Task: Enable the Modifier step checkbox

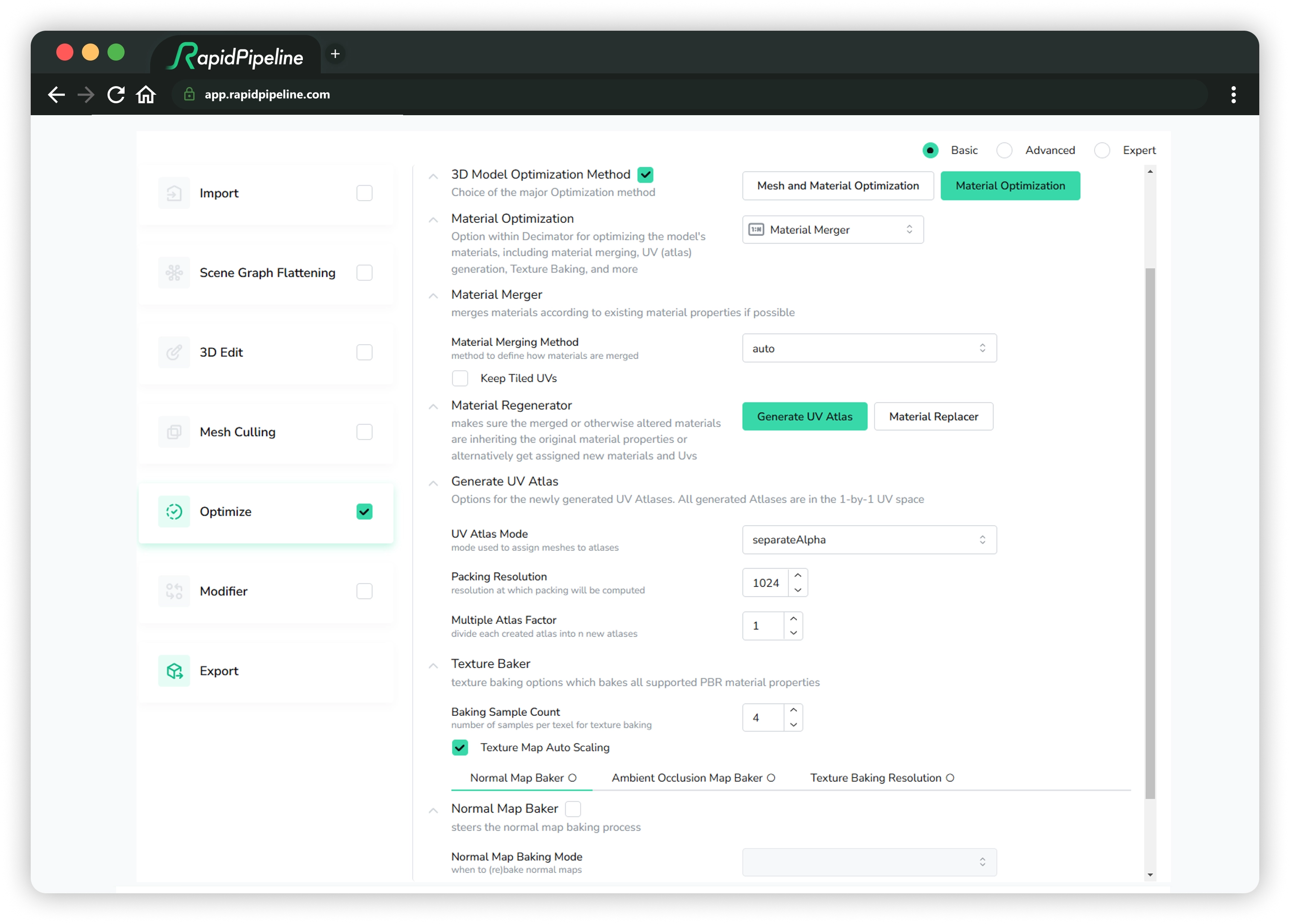Action: pyautogui.click(x=365, y=591)
